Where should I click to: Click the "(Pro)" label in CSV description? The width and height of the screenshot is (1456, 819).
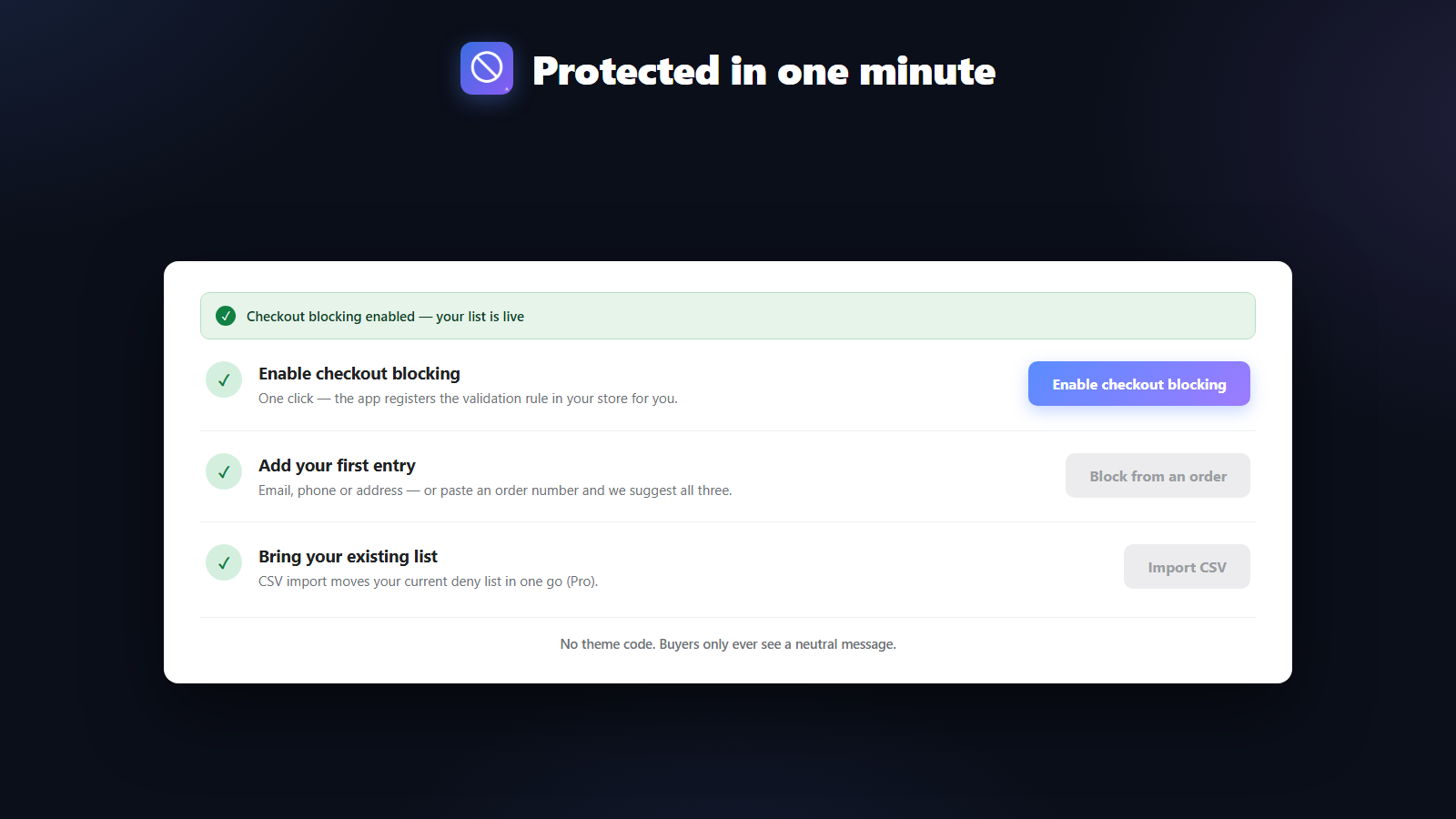[x=581, y=581]
